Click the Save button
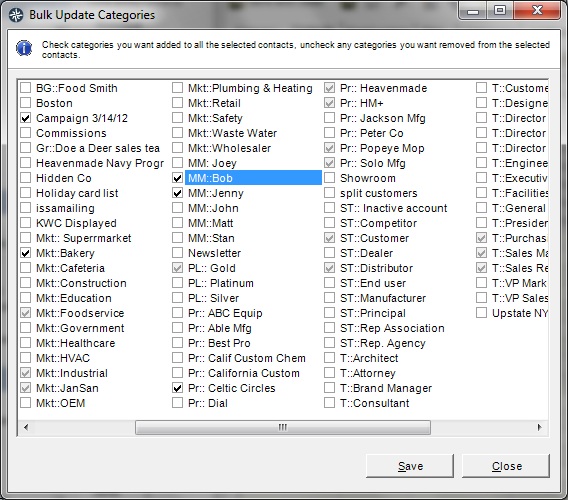568x500 pixels. point(410,466)
